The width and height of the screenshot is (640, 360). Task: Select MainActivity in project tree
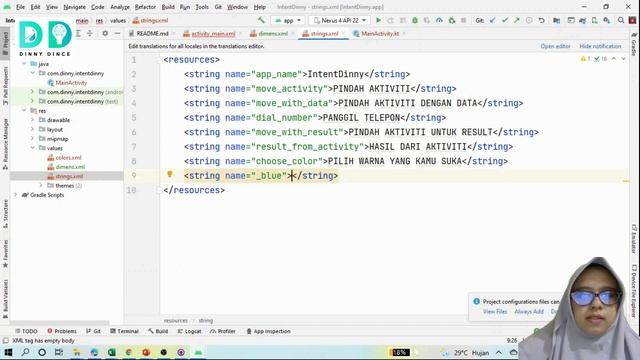tap(67, 82)
